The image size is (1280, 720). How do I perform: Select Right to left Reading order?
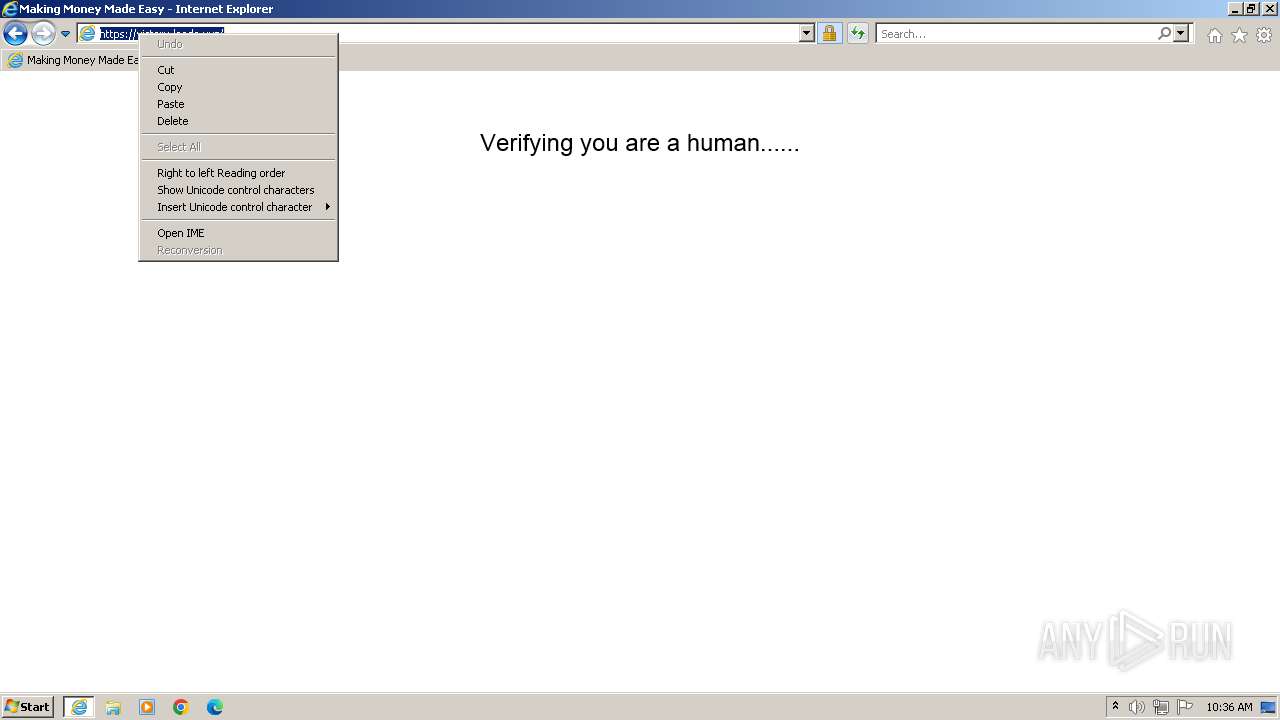(237, 173)
